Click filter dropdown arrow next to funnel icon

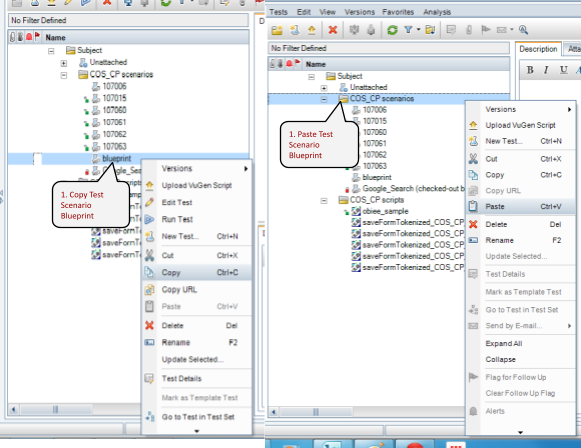click(418, 30)
